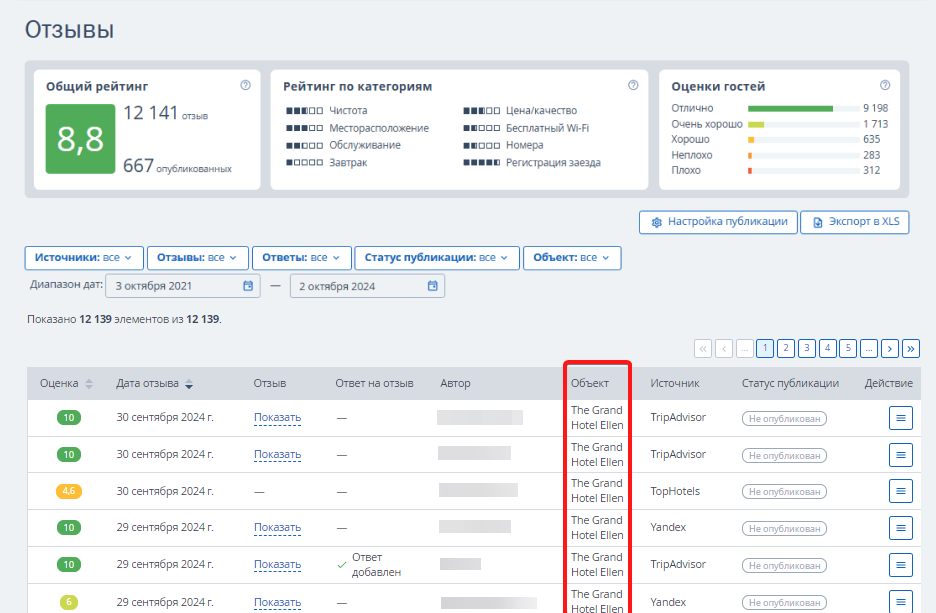Go to last page double-arrow
Screen dimensions: 936x613
click(911, 349)
